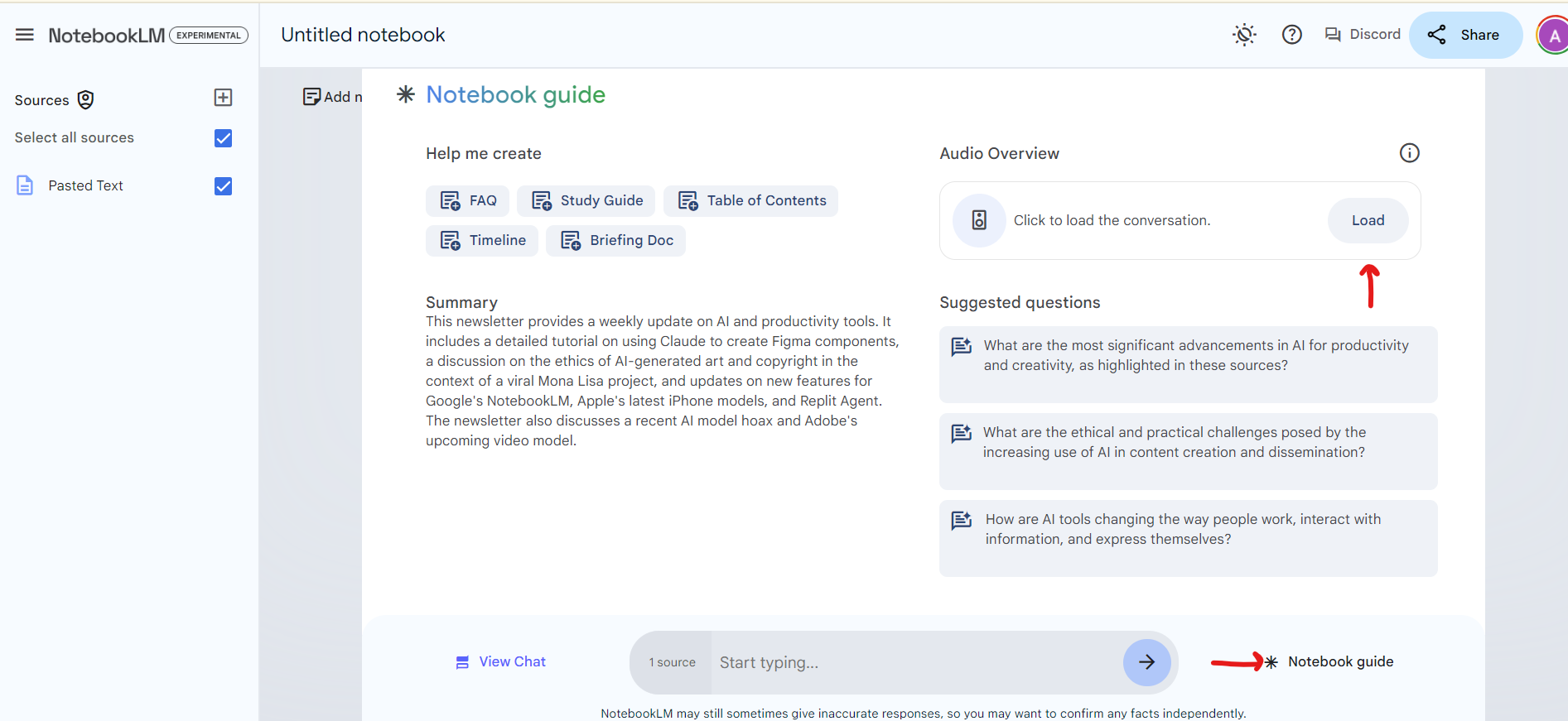Image resolution: width=1568 pixels, height=721 pixels.
Task: Generate a Study Guide
Action: click(x=586, y=201)
